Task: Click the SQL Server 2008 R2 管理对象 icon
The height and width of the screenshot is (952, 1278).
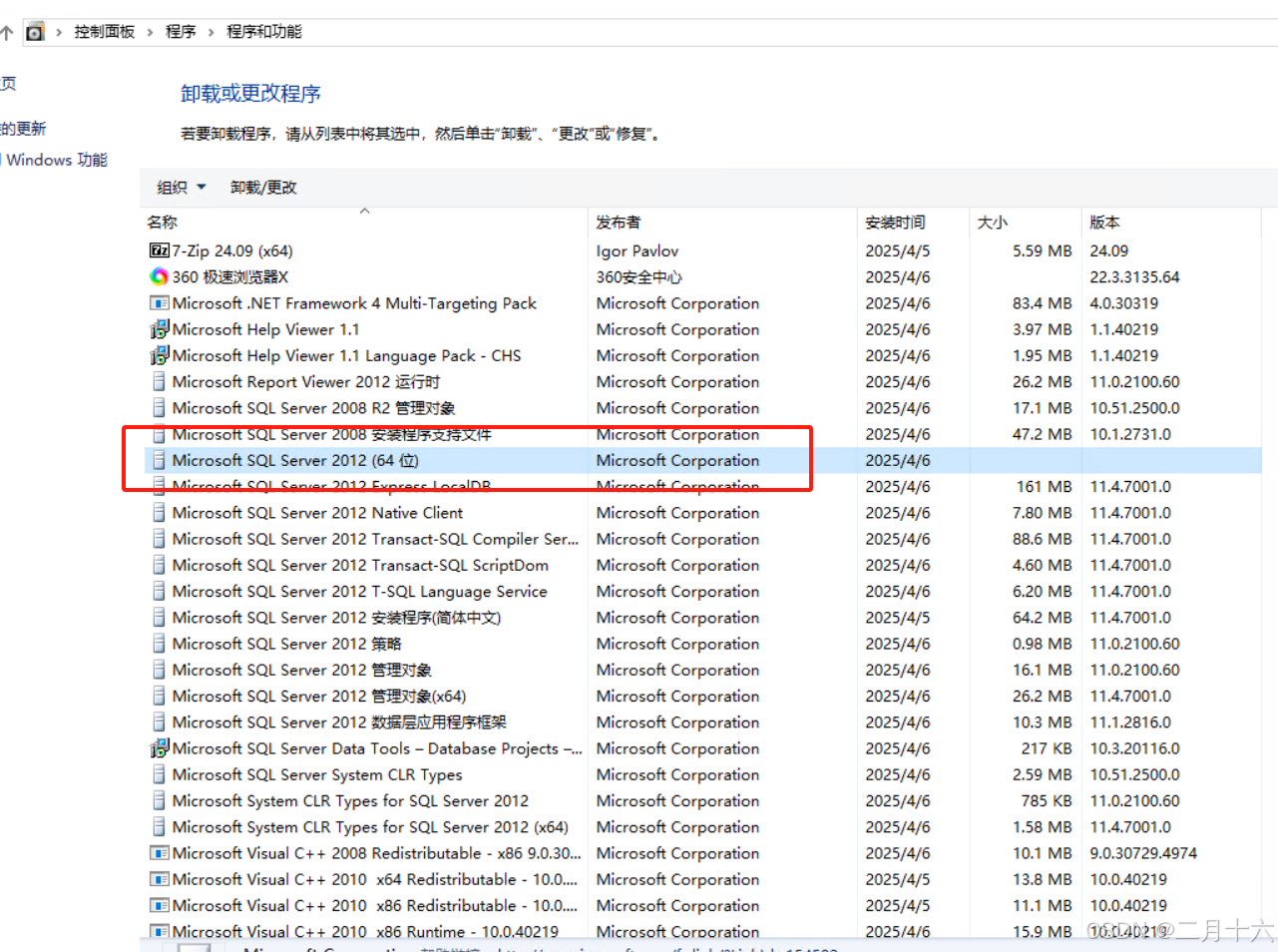Action: pos(159,408)
